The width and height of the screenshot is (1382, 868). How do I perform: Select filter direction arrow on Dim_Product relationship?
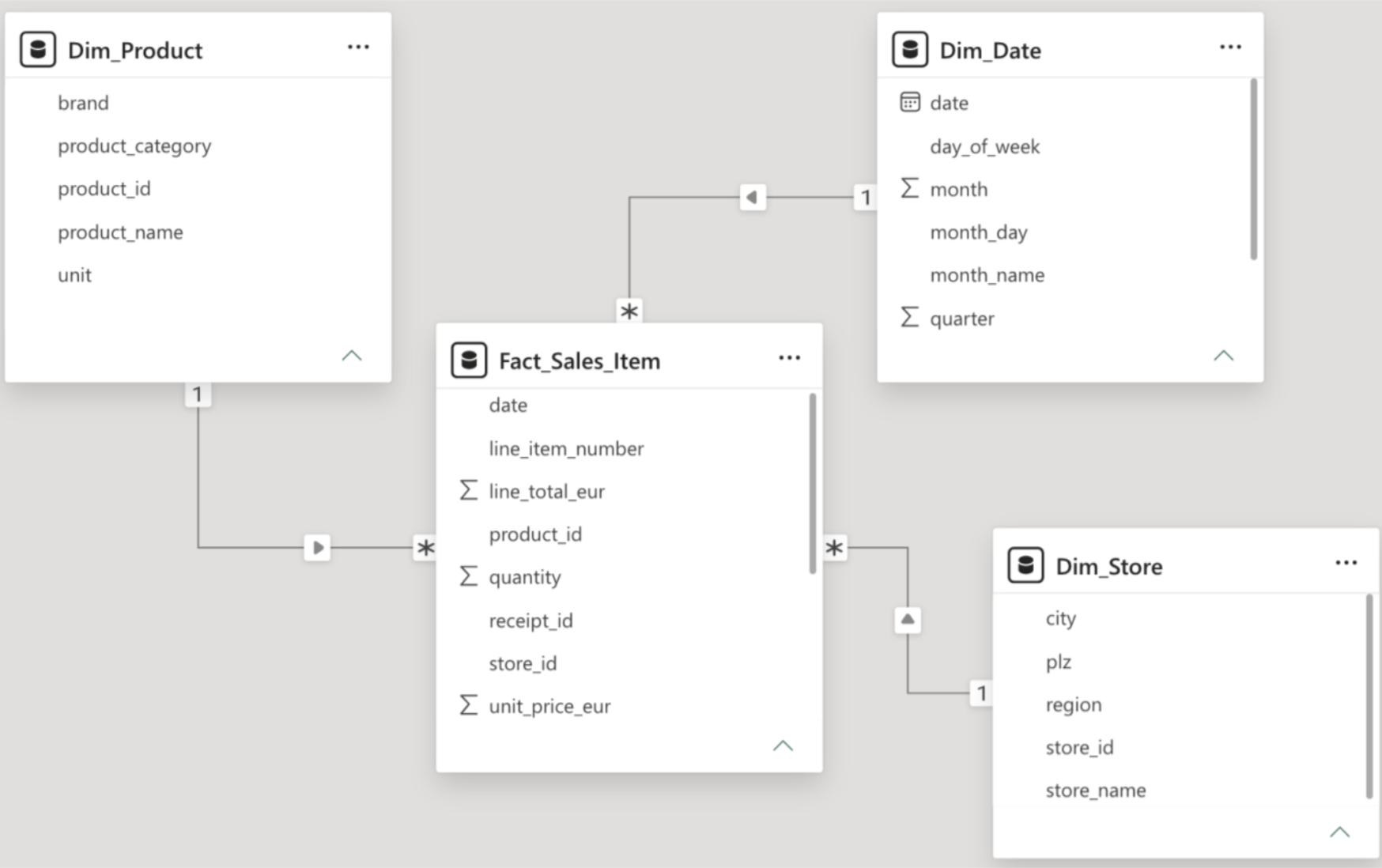[x=317, y=547]
